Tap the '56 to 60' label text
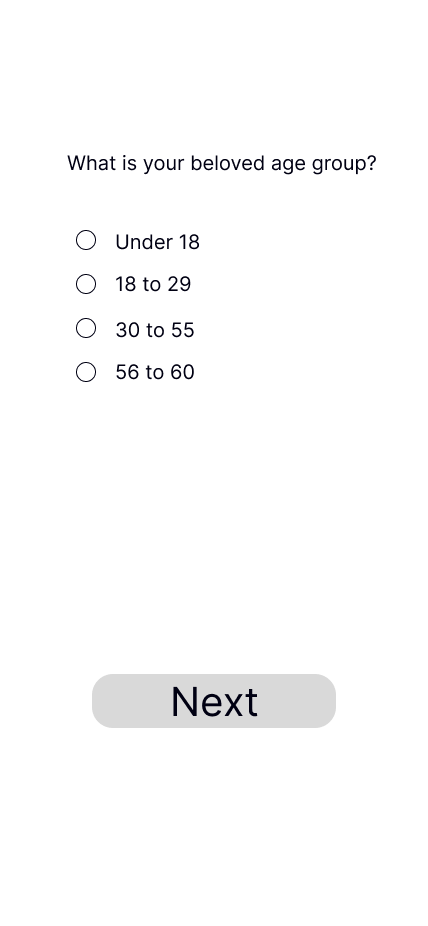 [x=155, y=372]
